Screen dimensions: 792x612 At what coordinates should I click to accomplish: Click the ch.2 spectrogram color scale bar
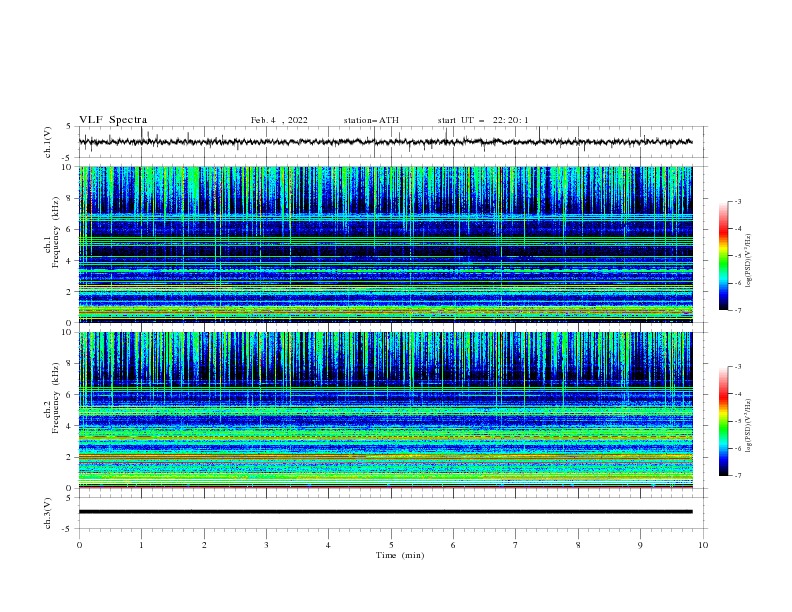723,421
